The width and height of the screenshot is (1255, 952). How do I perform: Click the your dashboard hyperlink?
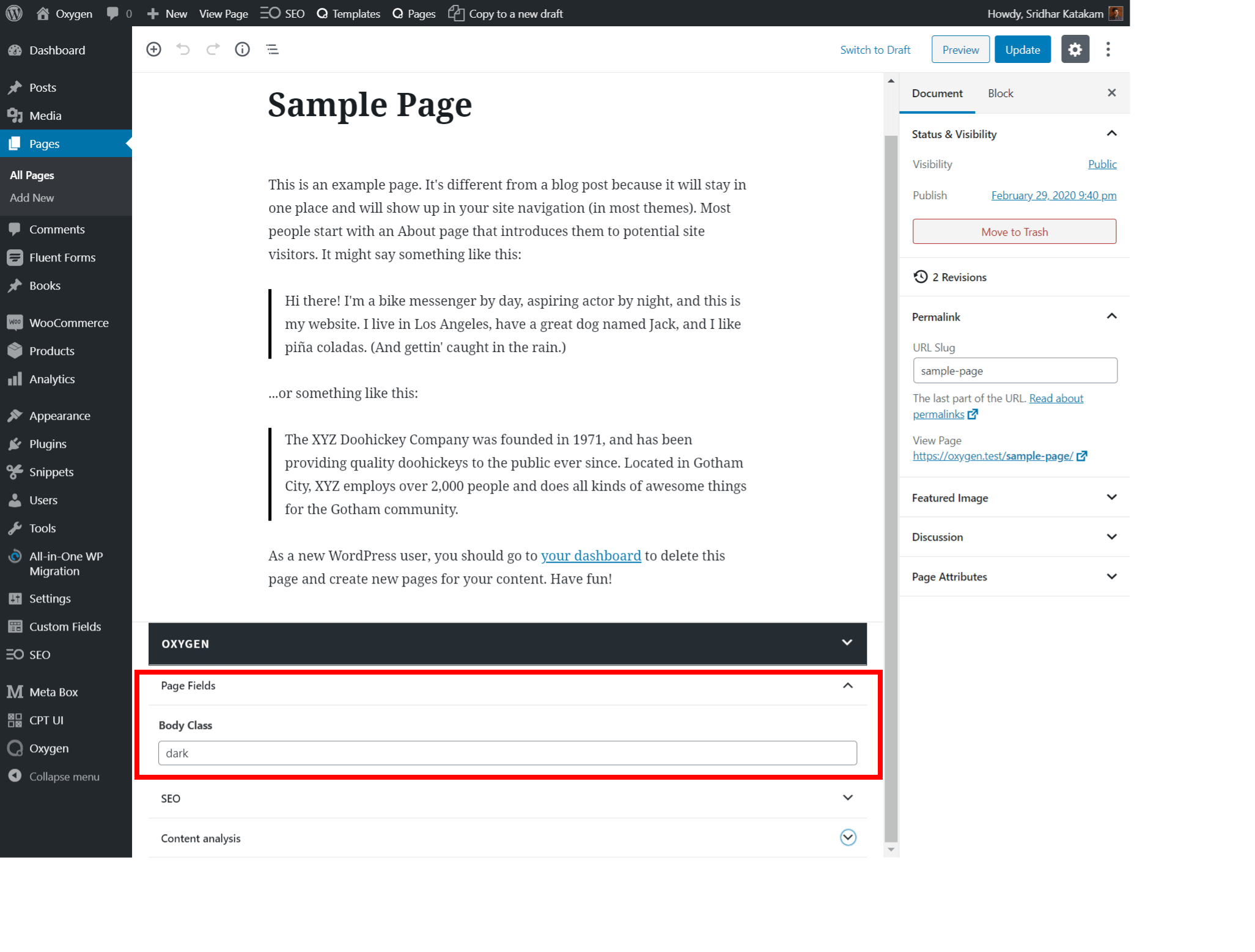(590, 555)
